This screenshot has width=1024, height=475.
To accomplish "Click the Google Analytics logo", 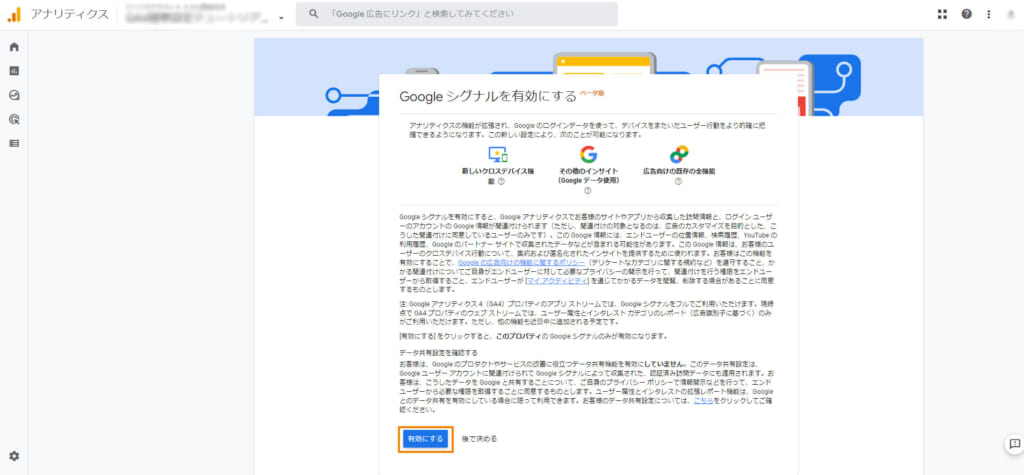I will click(x=14, y=14).
